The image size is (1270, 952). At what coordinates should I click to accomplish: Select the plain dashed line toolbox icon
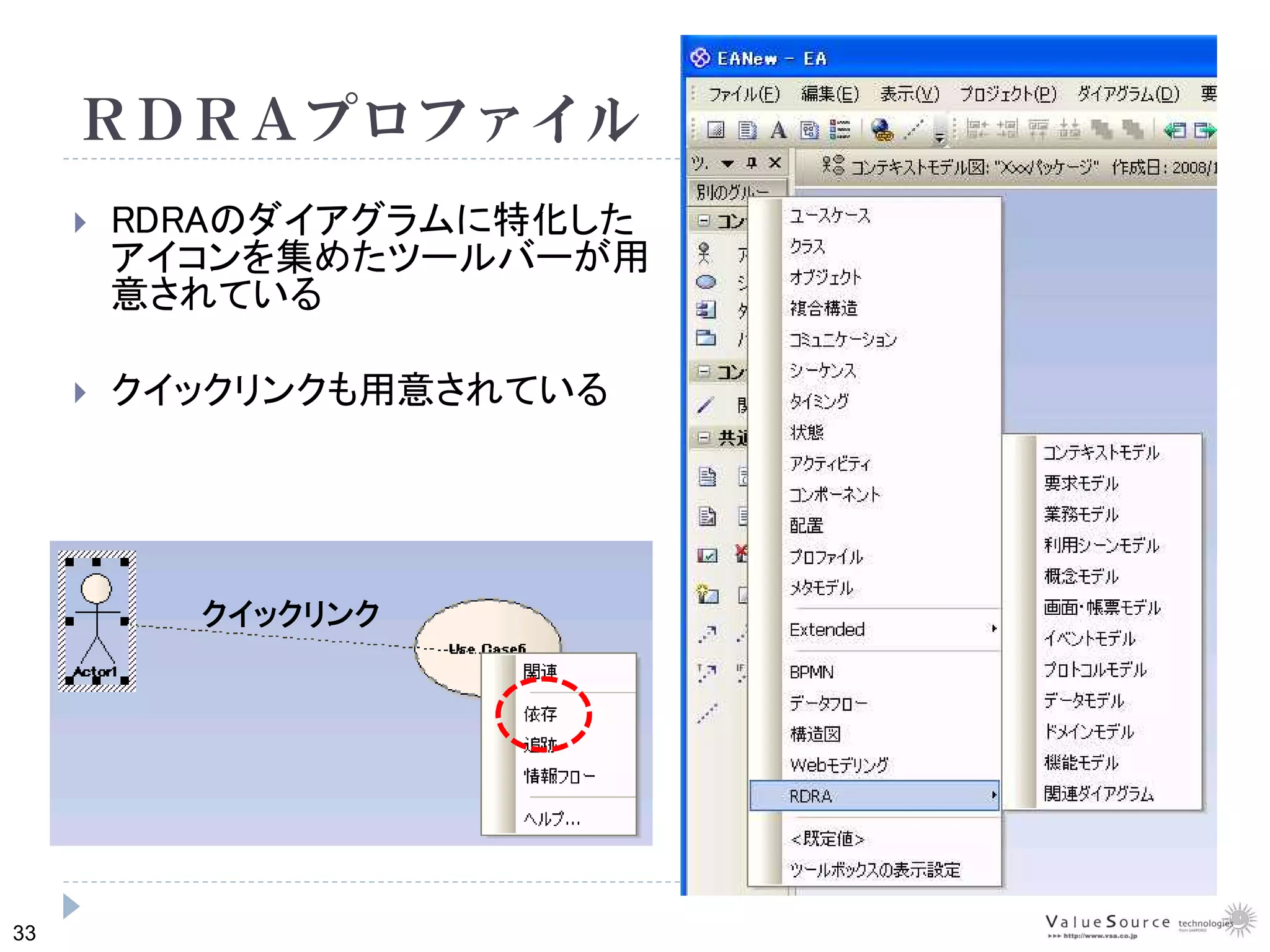pyautogui.click(x=707, y=713)
